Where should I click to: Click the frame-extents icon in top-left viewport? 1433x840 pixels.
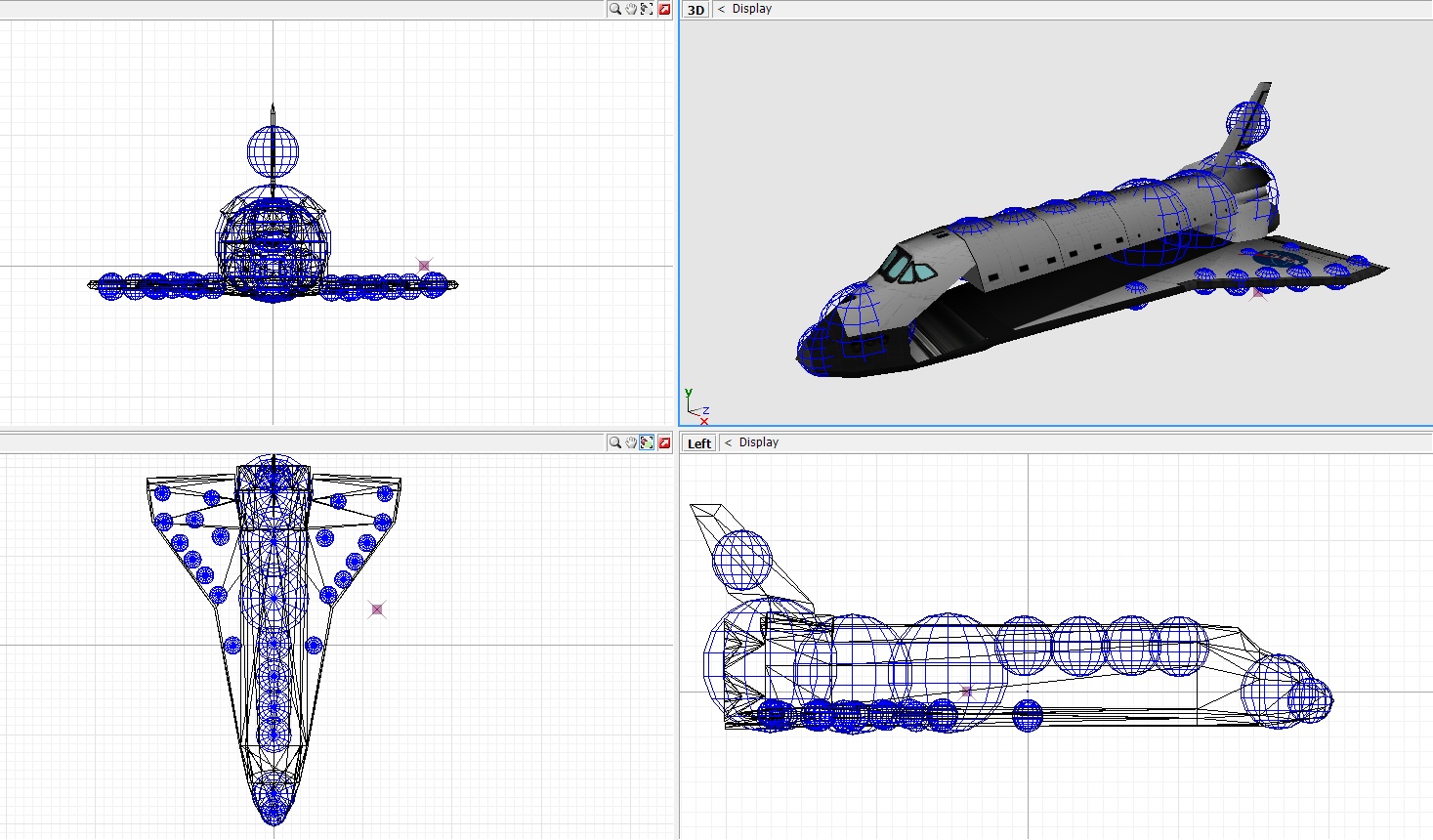[x=647, y=9]
